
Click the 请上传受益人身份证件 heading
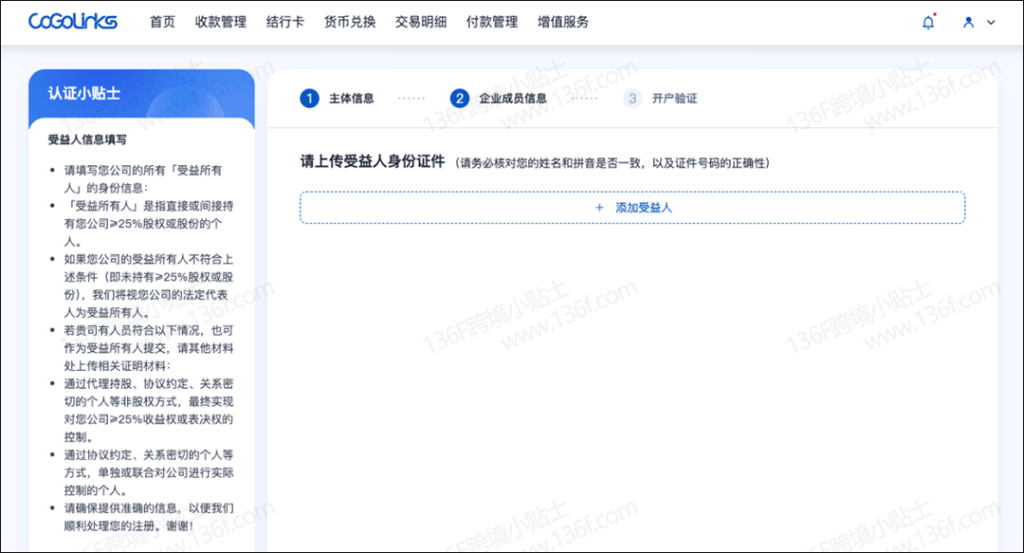click(372, 162)
